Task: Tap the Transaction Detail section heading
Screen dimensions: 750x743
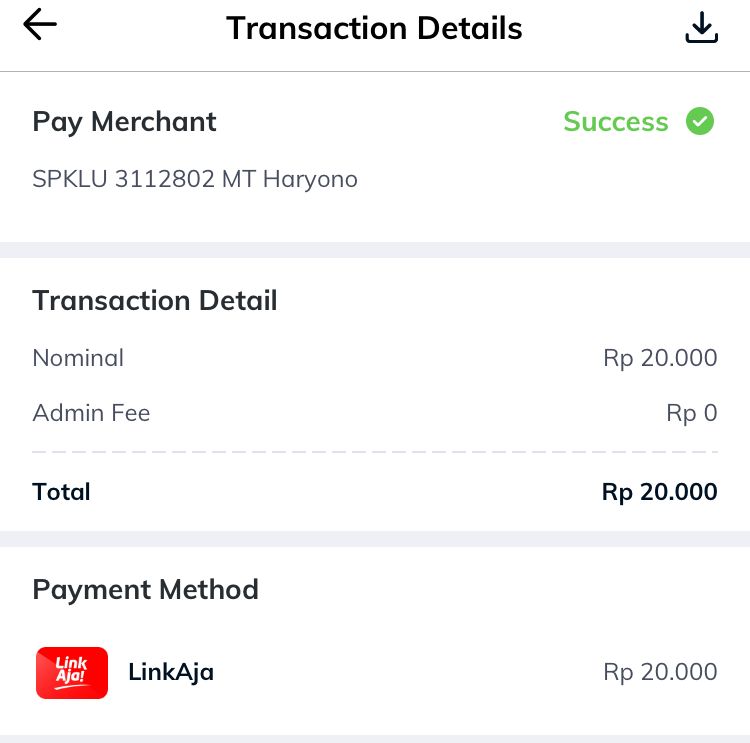Action: (155, 300)
